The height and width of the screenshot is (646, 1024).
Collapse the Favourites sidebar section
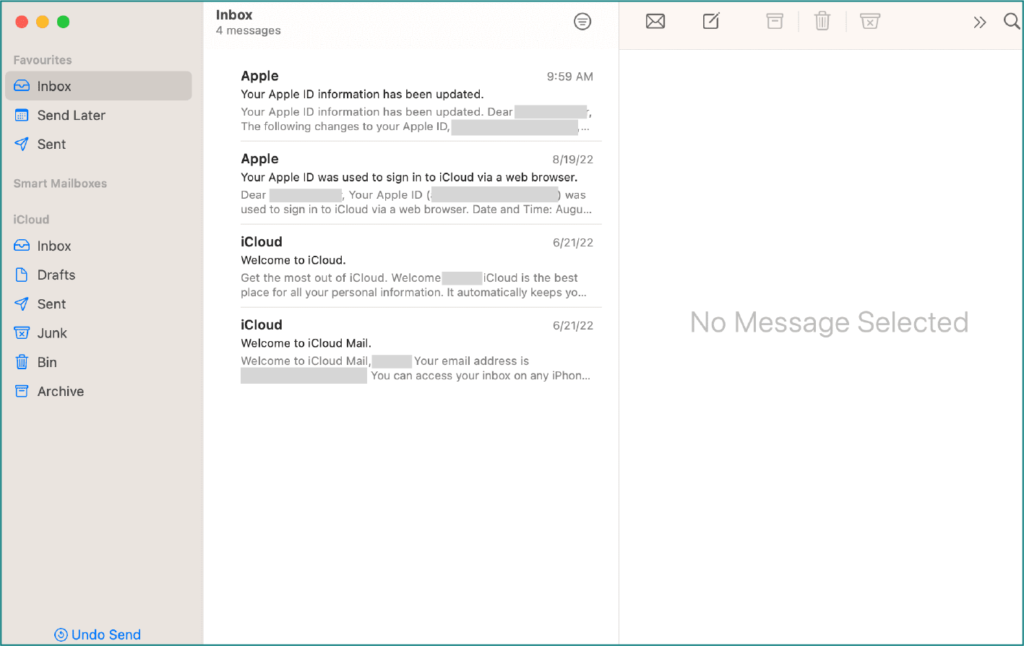(42, 60)
